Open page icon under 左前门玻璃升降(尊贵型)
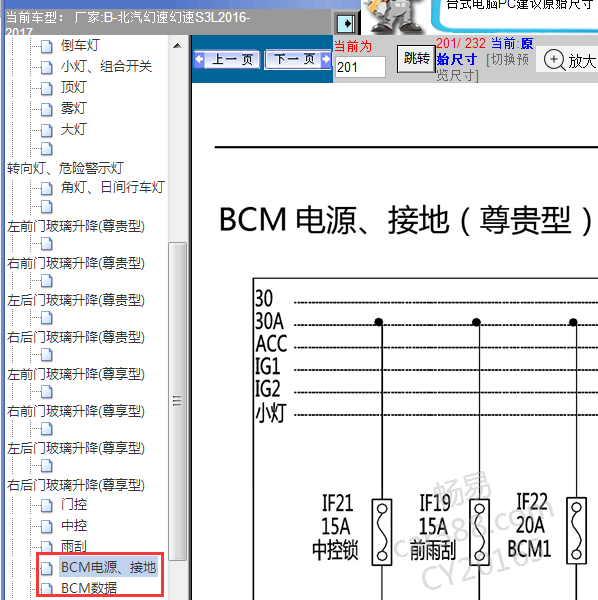 (x=47, y=243)
